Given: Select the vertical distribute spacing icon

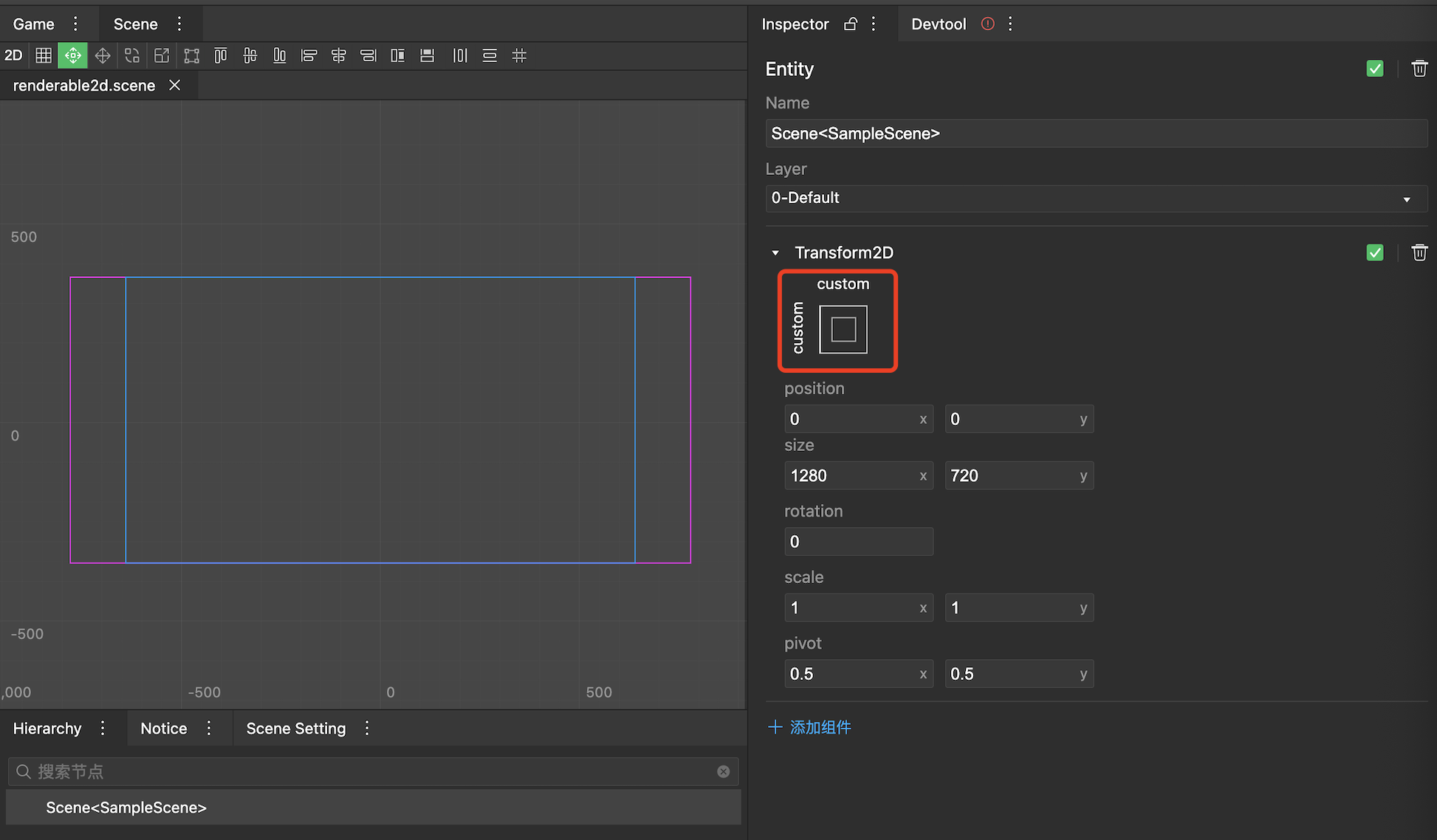Looking at the screenshot, I should pyautogui.click(x=490, y=55).
